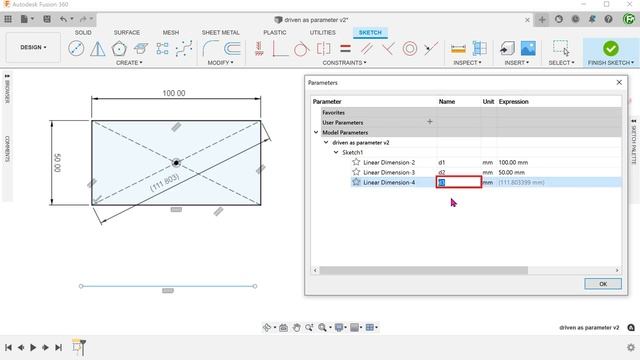Click OK in the Parameters dialog

(603, 284)
